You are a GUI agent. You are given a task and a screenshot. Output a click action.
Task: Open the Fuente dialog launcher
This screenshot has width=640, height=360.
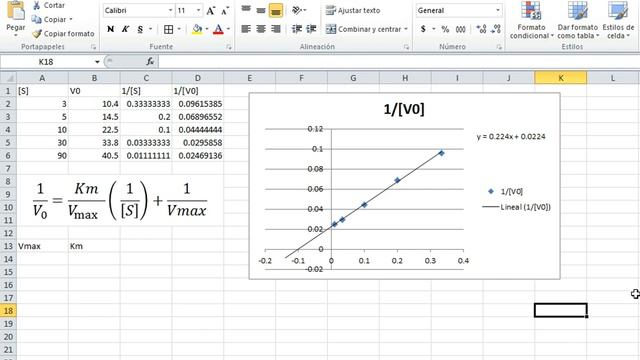coord(229,47)
